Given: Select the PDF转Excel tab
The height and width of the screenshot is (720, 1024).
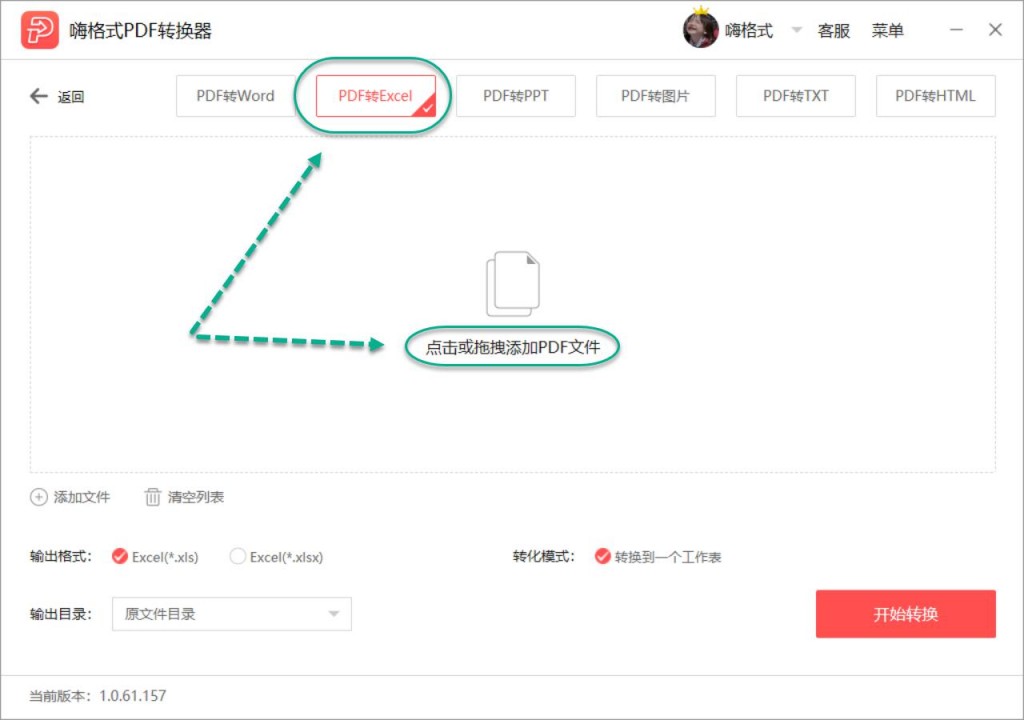Looking at the screenshot, I should pyautogui.click(x=376, y=96).
